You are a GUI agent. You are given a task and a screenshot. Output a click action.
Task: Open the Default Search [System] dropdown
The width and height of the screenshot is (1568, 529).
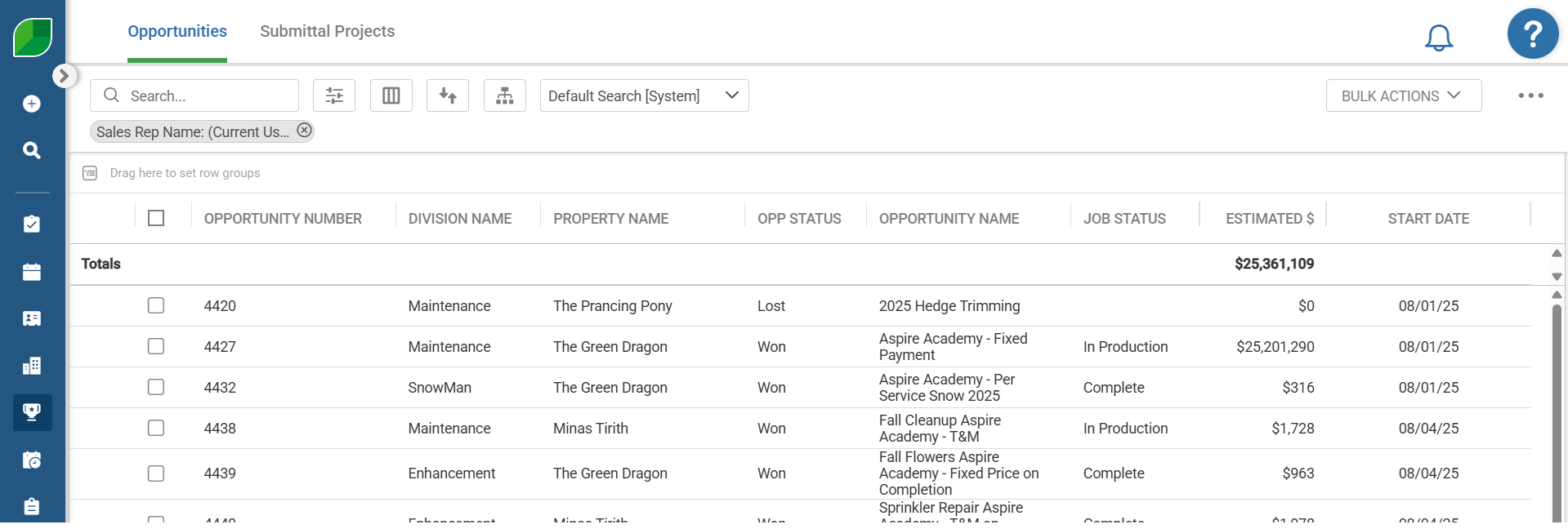645,96
